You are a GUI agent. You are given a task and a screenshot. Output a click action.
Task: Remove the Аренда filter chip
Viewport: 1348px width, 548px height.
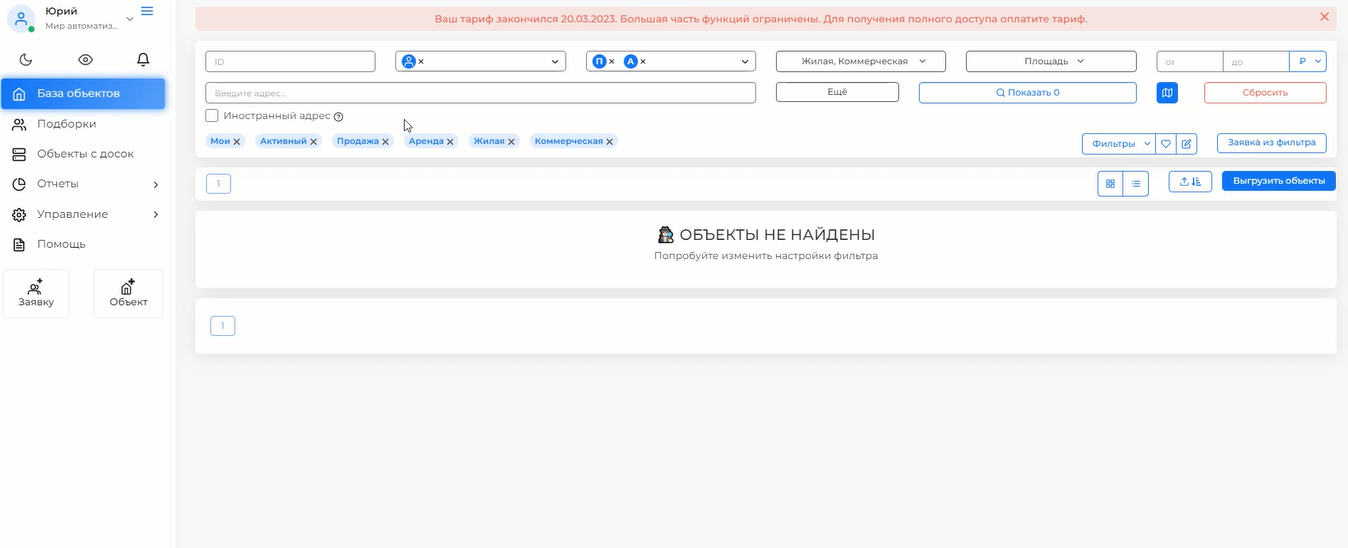pos(450,142)
